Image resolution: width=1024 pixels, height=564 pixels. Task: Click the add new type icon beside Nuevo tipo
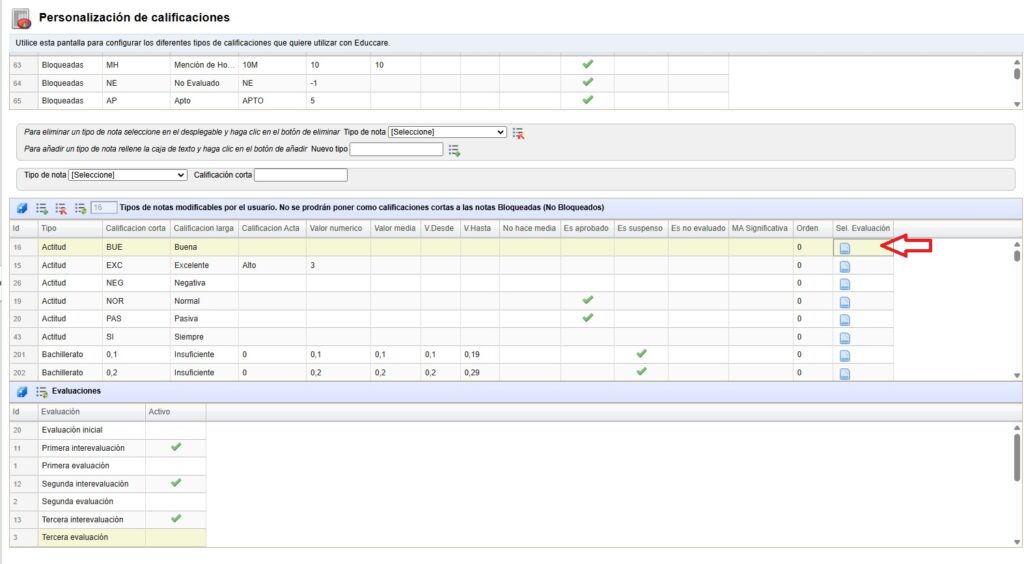(x=454, y=150)
